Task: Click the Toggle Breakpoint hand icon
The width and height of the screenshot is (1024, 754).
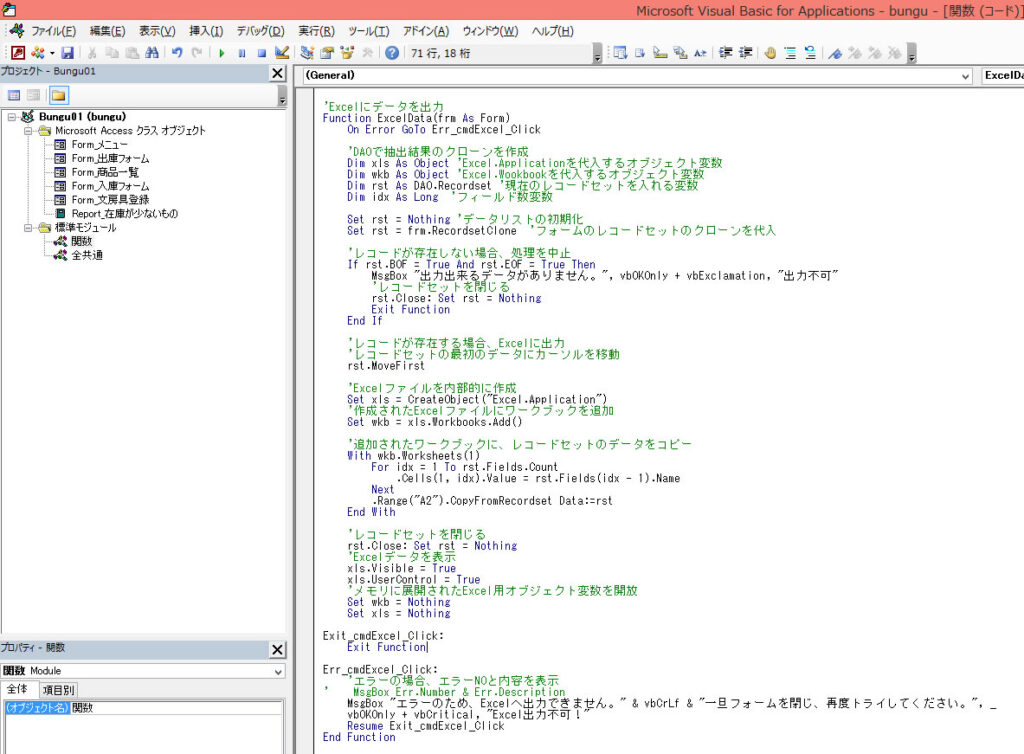Action: pyautogui.click(x=770, y=53)
